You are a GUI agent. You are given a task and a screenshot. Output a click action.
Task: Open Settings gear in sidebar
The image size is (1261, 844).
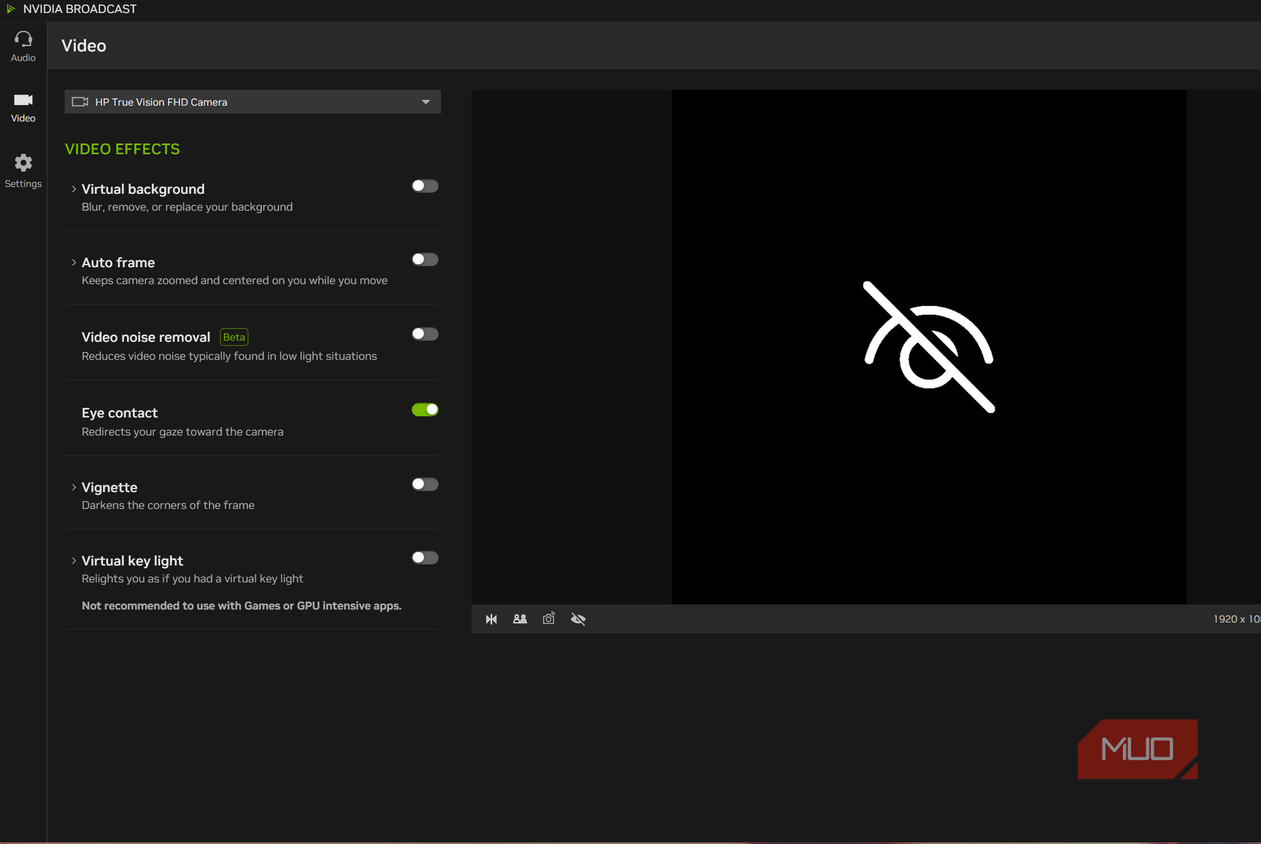pyautogui.click(x=23, y=171)
